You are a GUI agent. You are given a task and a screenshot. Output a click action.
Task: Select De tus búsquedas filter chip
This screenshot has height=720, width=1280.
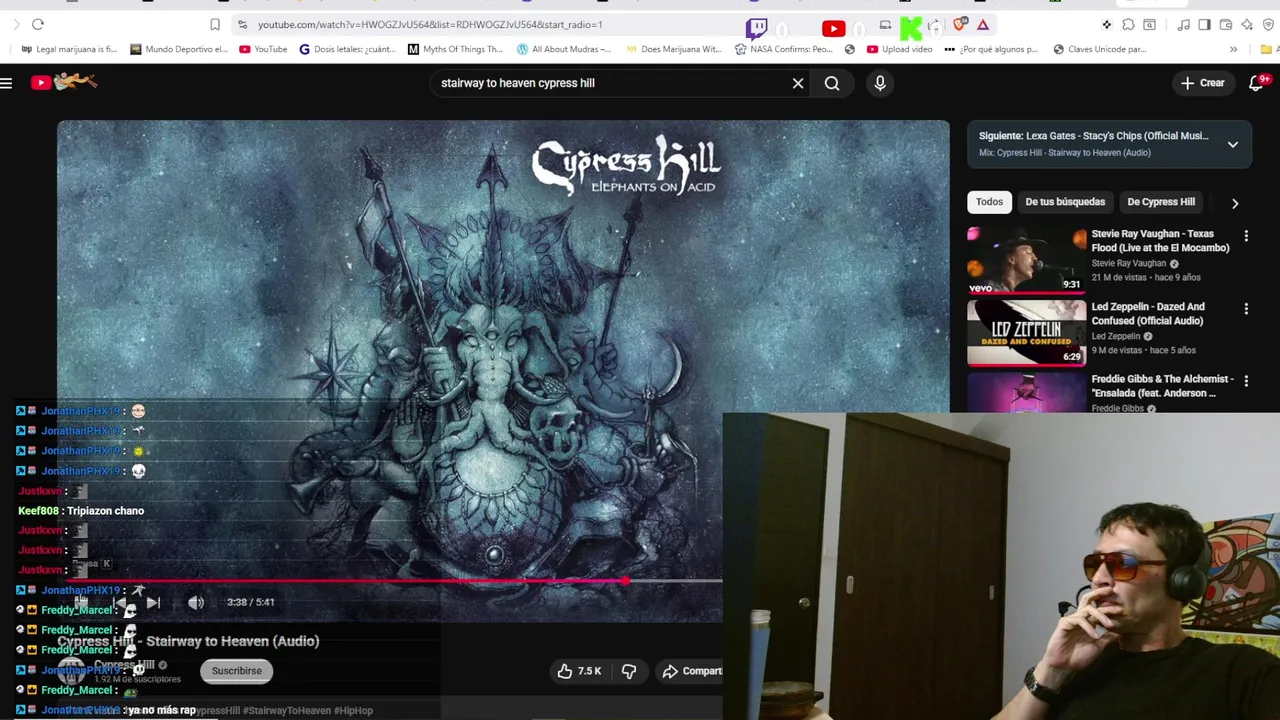click(1065, 202)
